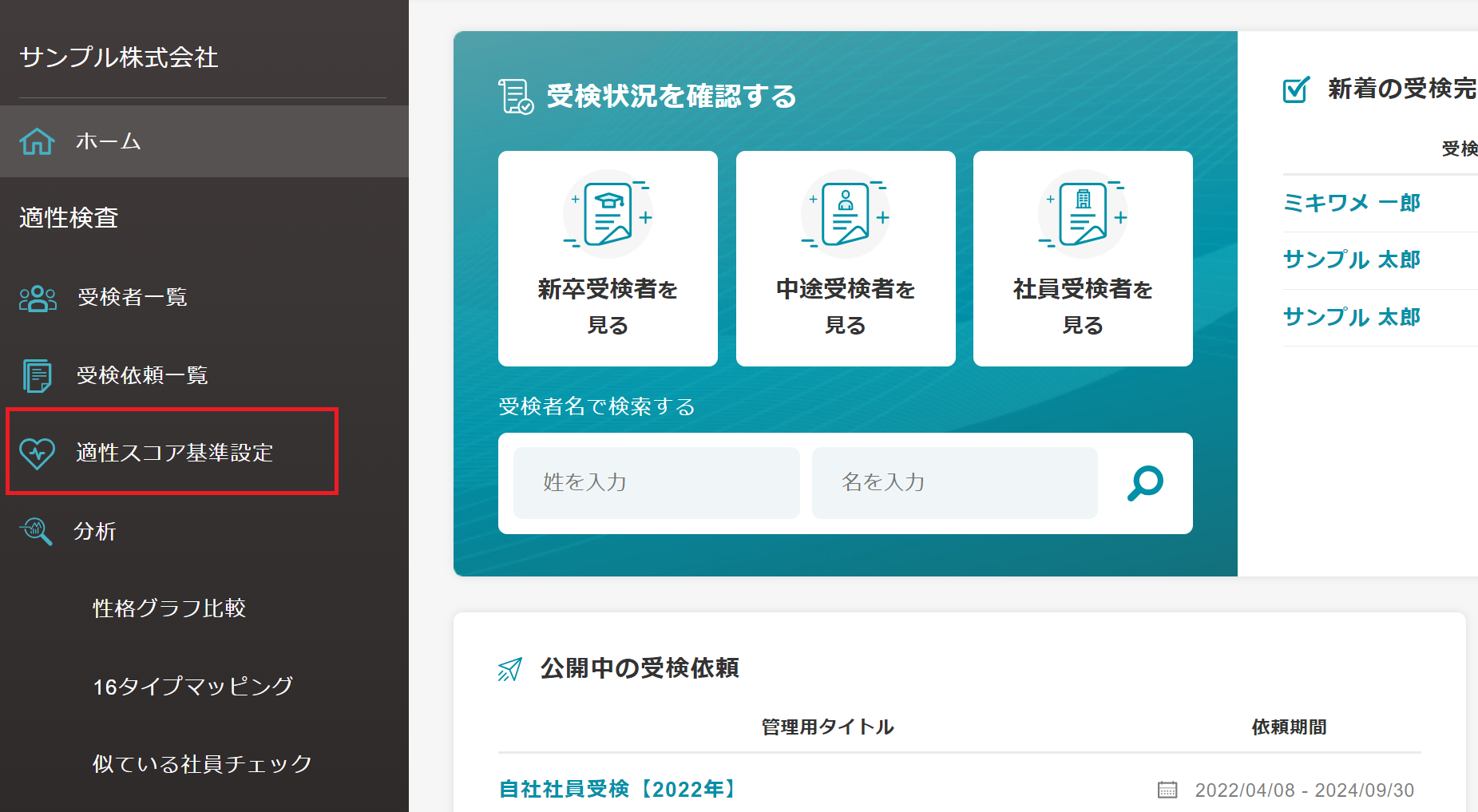Open 似ている社員チェック from the sidebar
The height and width of the screenshot is (812, 1478).
pyautogui.click(x=202, y=763)
